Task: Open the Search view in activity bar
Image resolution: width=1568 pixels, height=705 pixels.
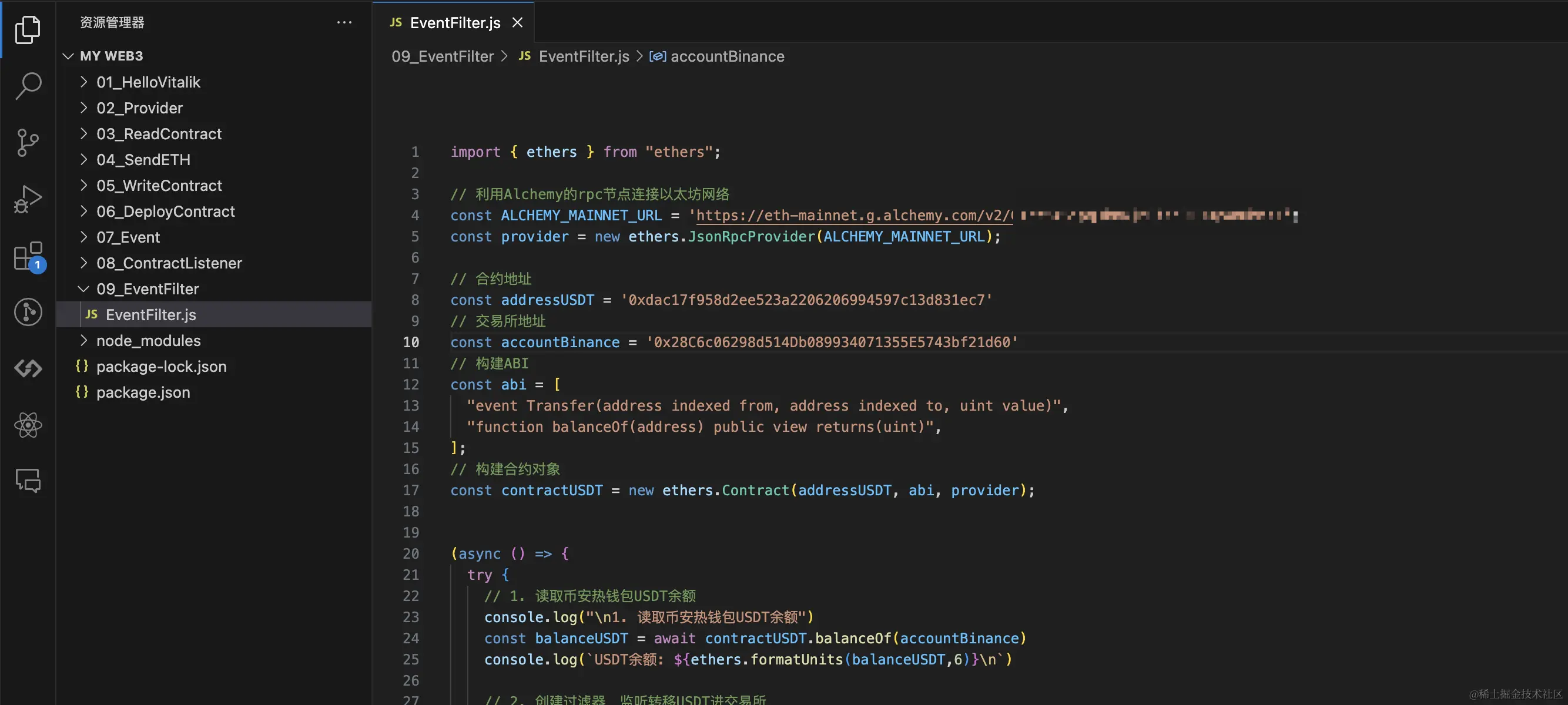Action: [28, 86]
